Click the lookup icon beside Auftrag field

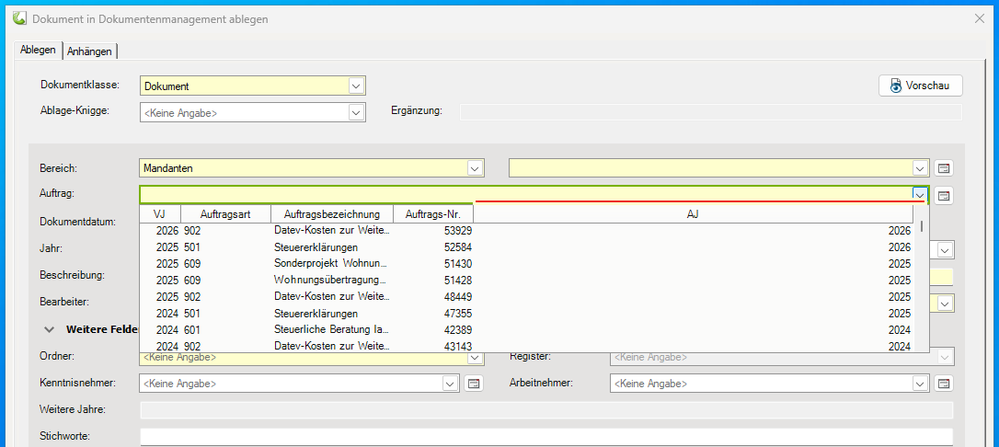(944, 195)
